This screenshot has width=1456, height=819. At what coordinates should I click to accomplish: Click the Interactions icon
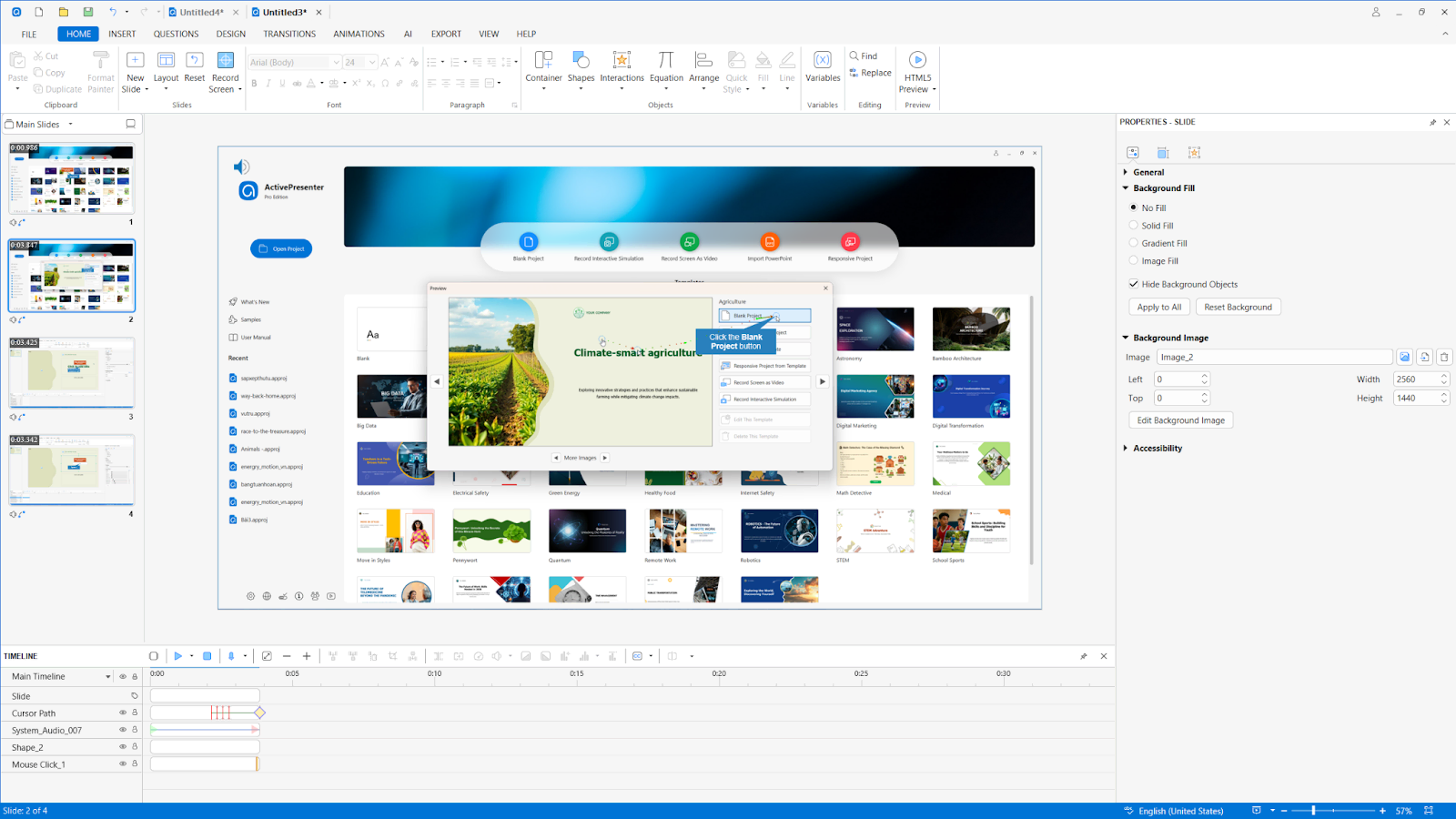[622, 62]
